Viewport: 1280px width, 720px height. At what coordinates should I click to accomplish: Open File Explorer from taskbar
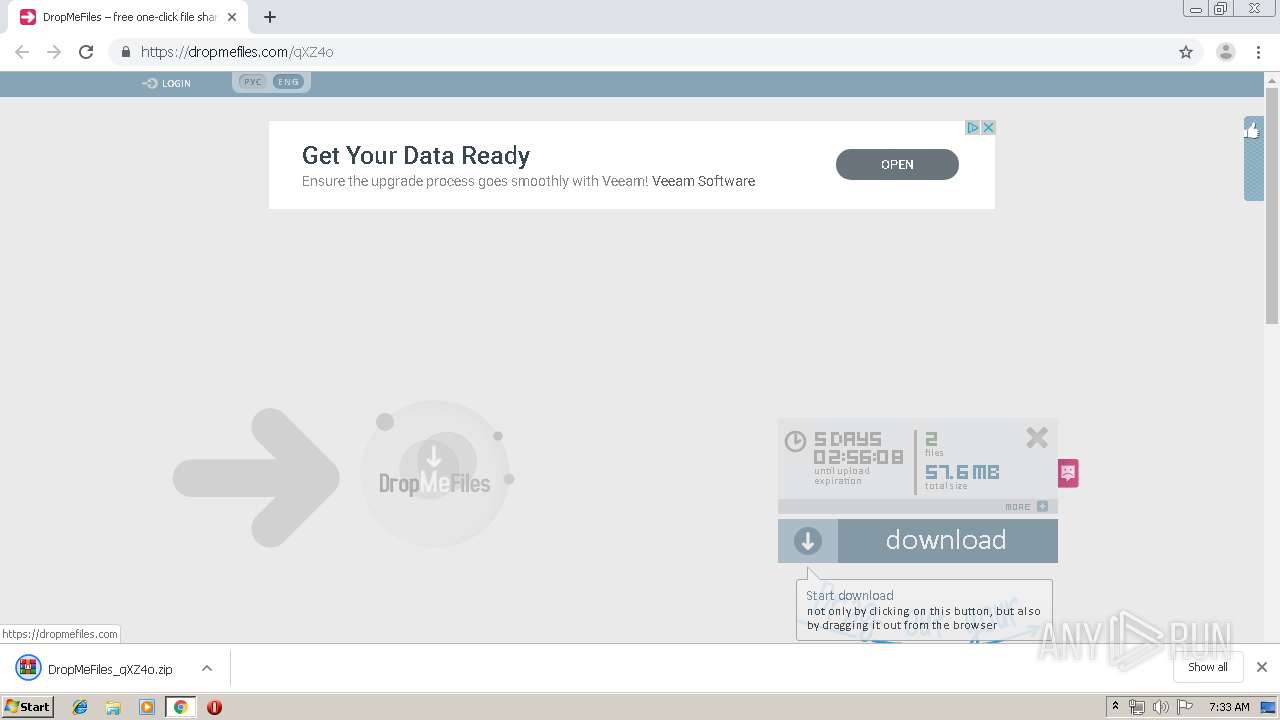tap(113, 707)
